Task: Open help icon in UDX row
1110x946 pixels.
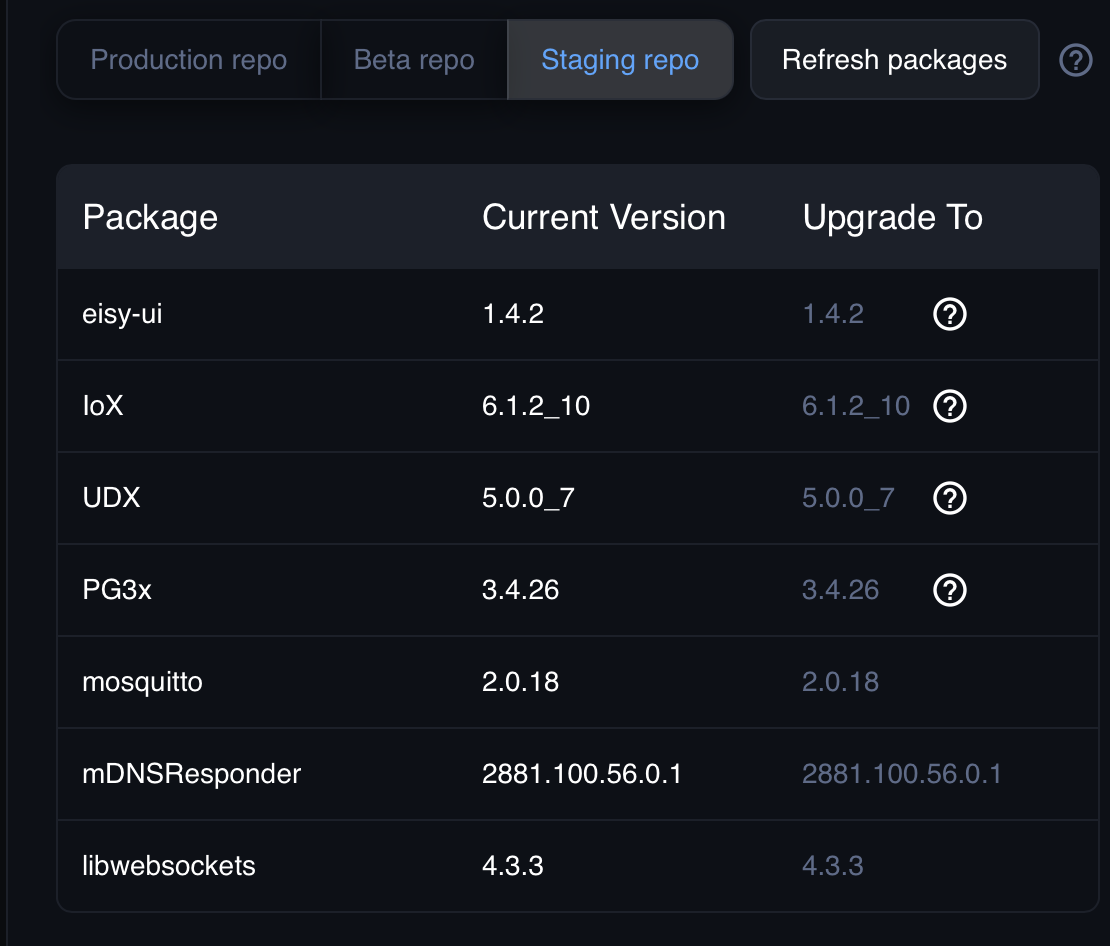Action: point(950,498)
